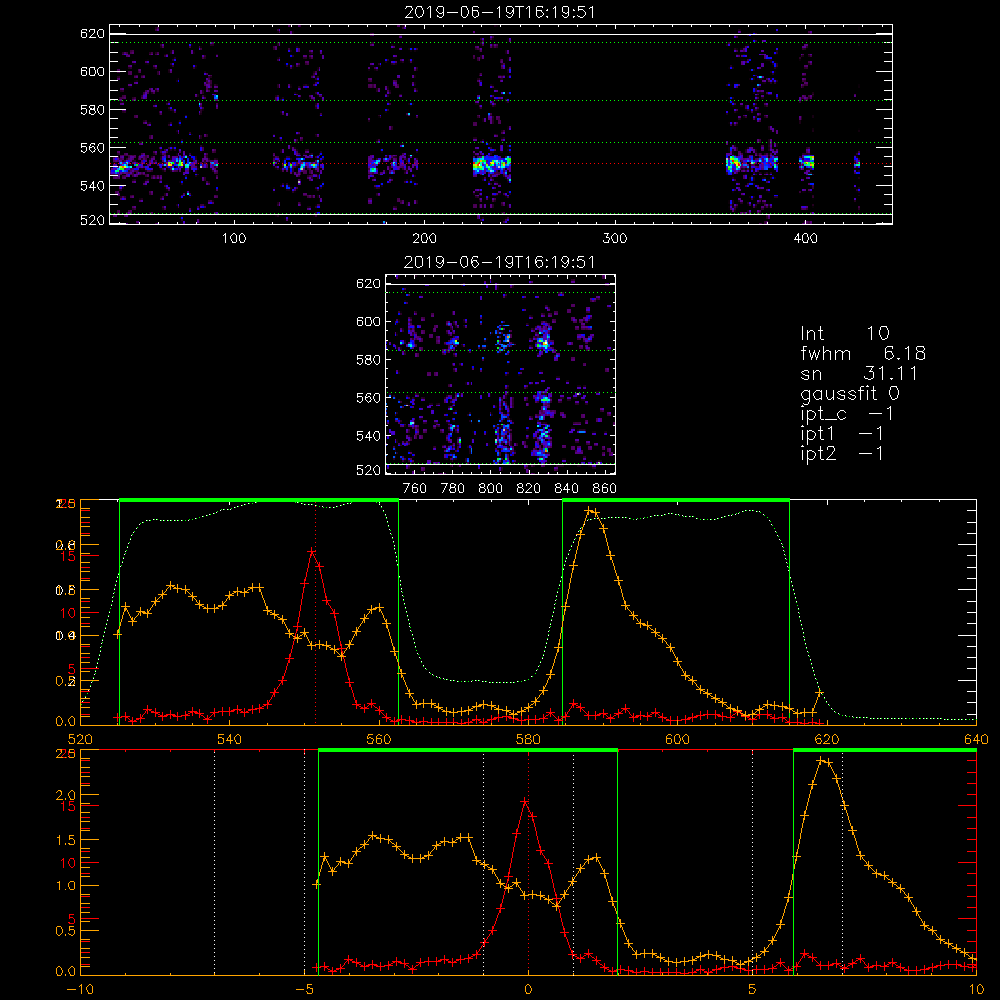Image resolution: width=1000 pixels, height=1000 pixels.
Task: Click x-axis tick 580 of the third plot
Action: pyautogui.click(x=528, y=739)
